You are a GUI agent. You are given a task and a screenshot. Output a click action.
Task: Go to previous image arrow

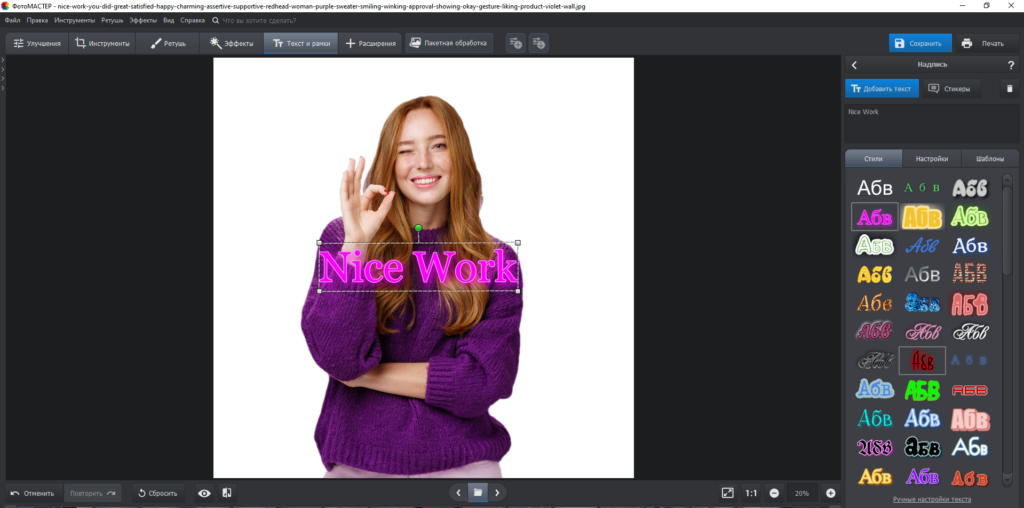click(458, 492)
